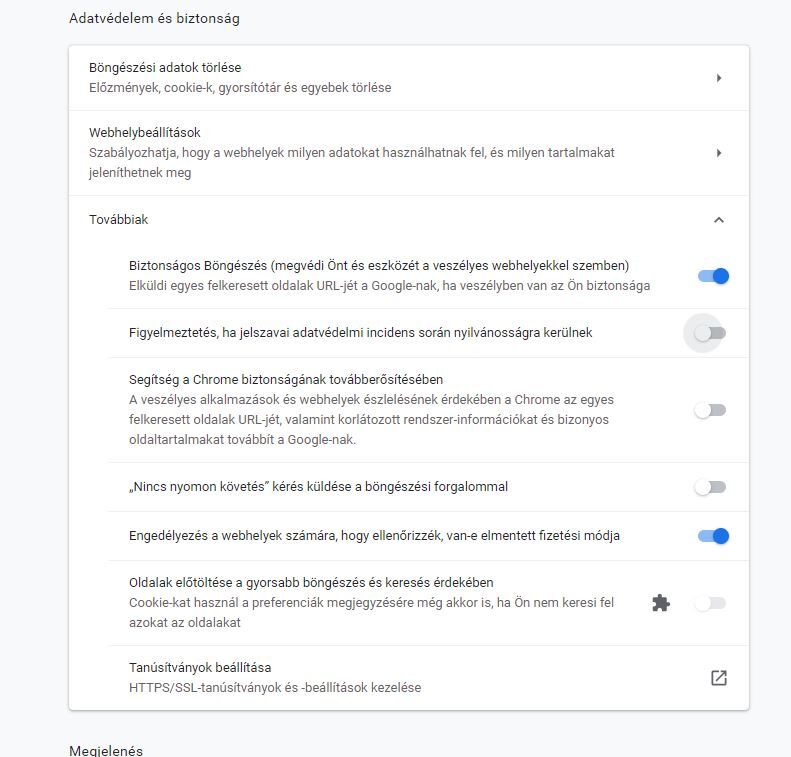Click arrow next to Böngészési adatok törlése

tap(719, 78)
